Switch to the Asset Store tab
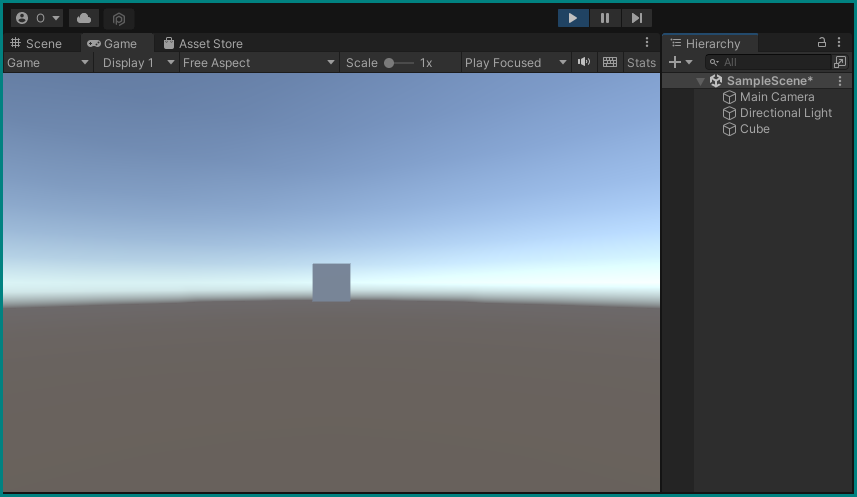This screenshot has width=857, height=497. pos(203,43)
